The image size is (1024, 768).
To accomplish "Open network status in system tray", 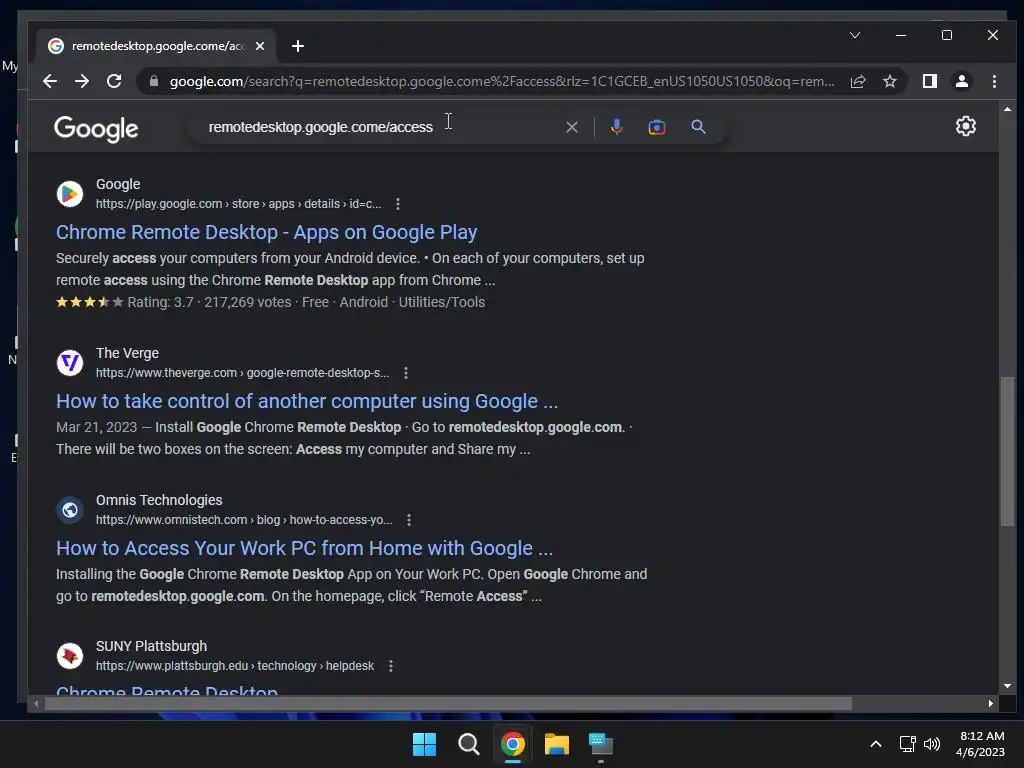I will click(907, 744).
